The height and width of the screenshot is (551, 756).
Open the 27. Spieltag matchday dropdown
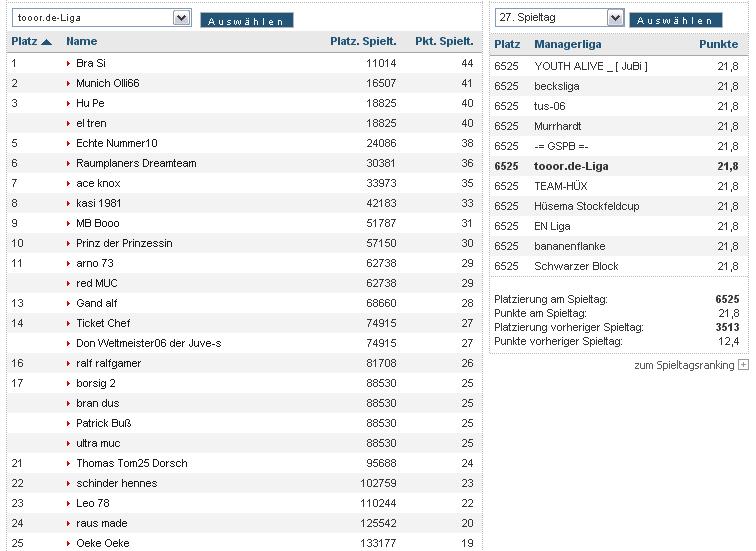tap(615, 18)
